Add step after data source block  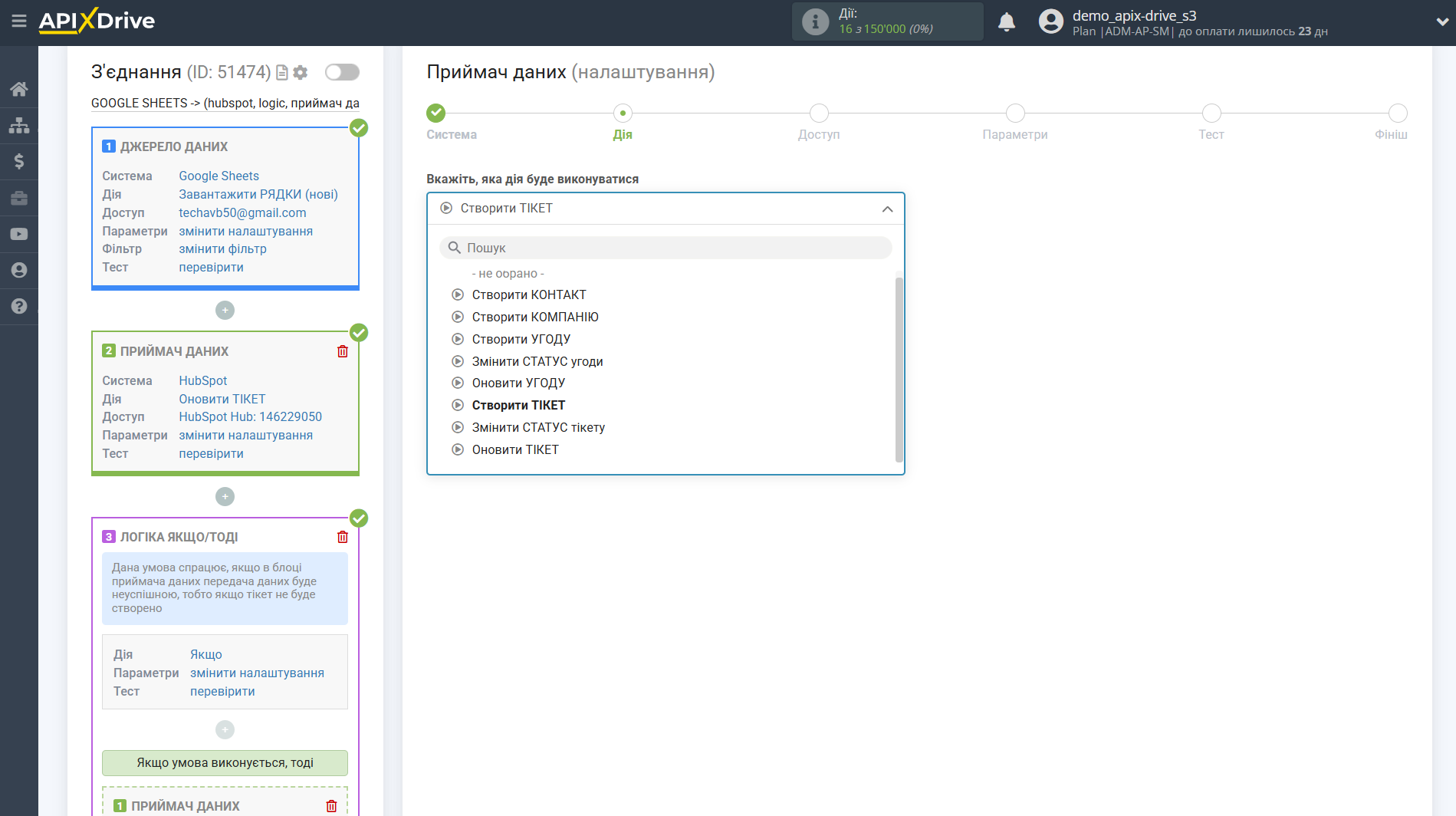pos(225,310)
